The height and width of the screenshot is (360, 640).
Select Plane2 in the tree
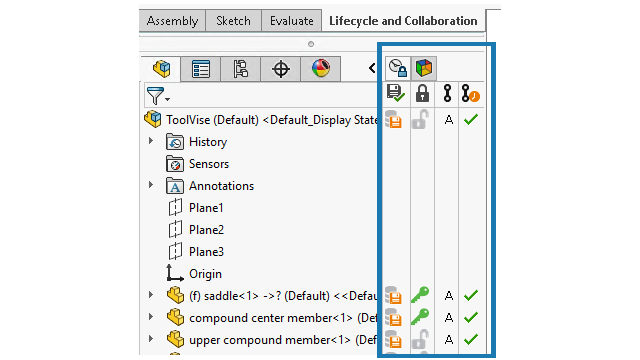[x=207, y=230]
